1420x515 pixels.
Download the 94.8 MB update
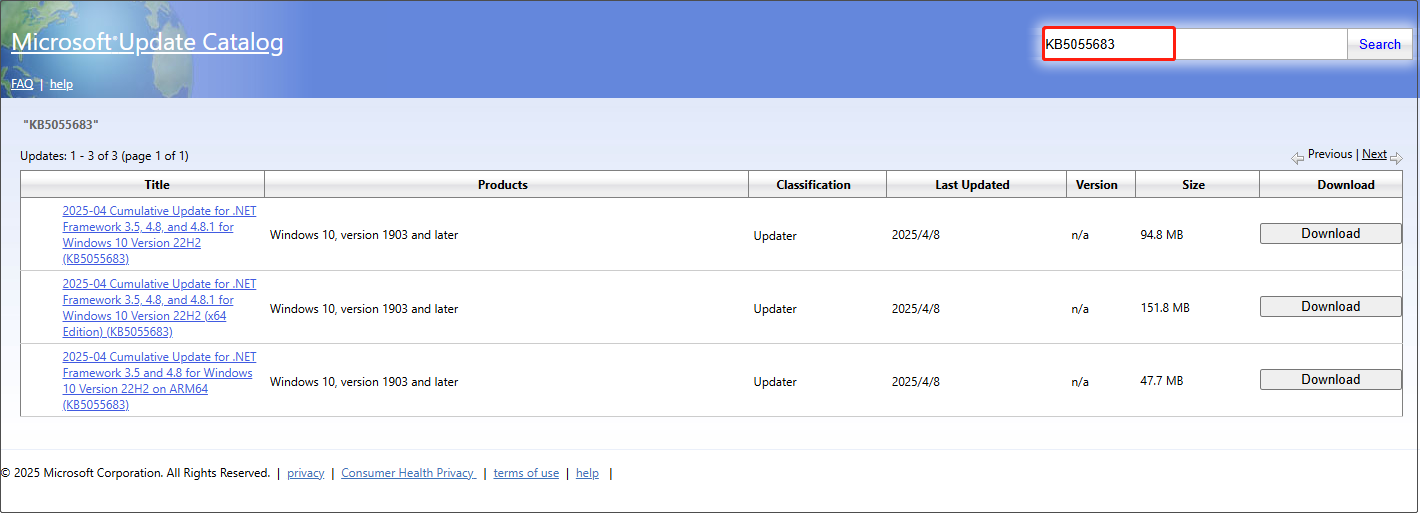1330,233
